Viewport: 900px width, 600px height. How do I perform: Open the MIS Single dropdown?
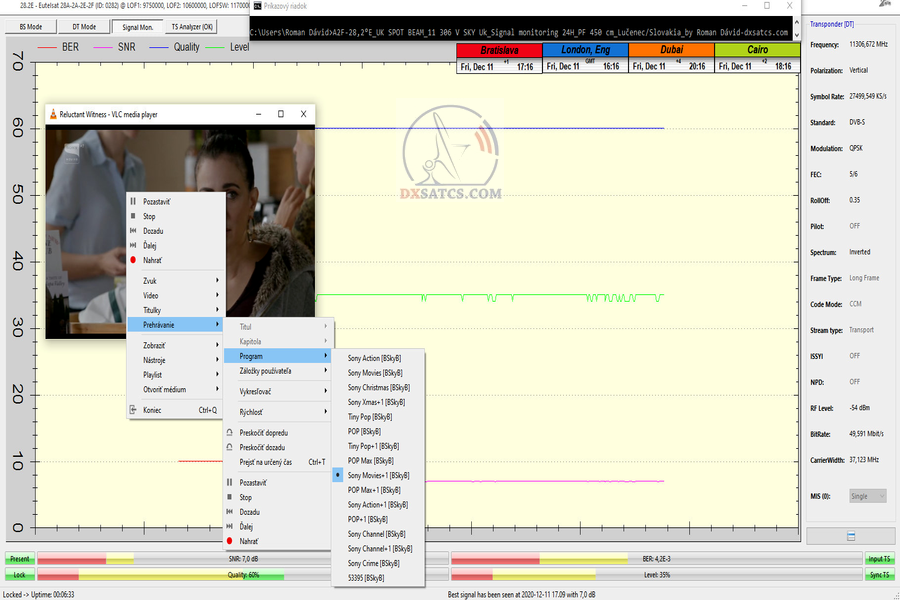click(867, 496)
